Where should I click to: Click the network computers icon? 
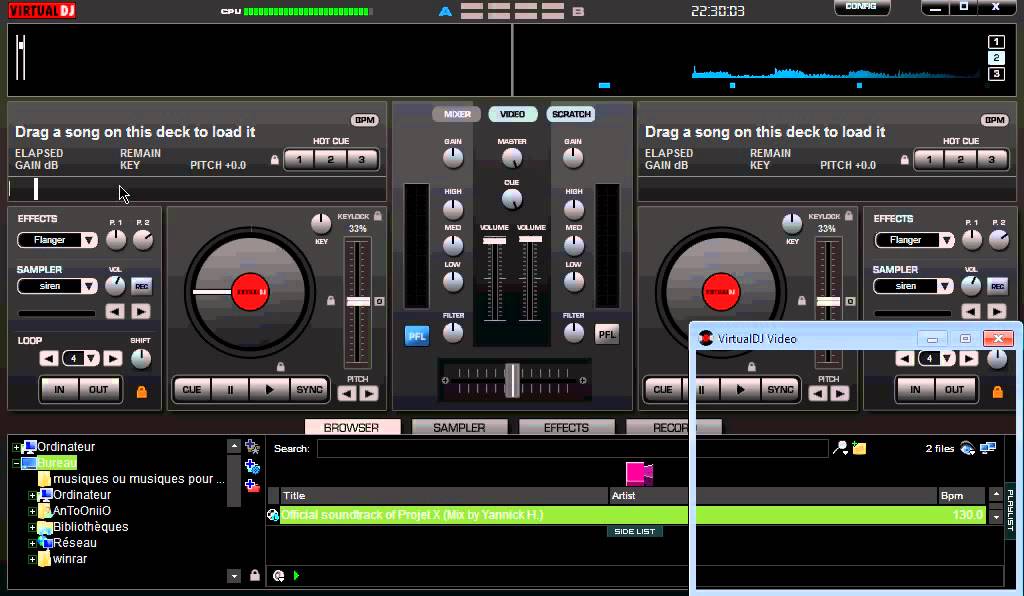point(988,448)
